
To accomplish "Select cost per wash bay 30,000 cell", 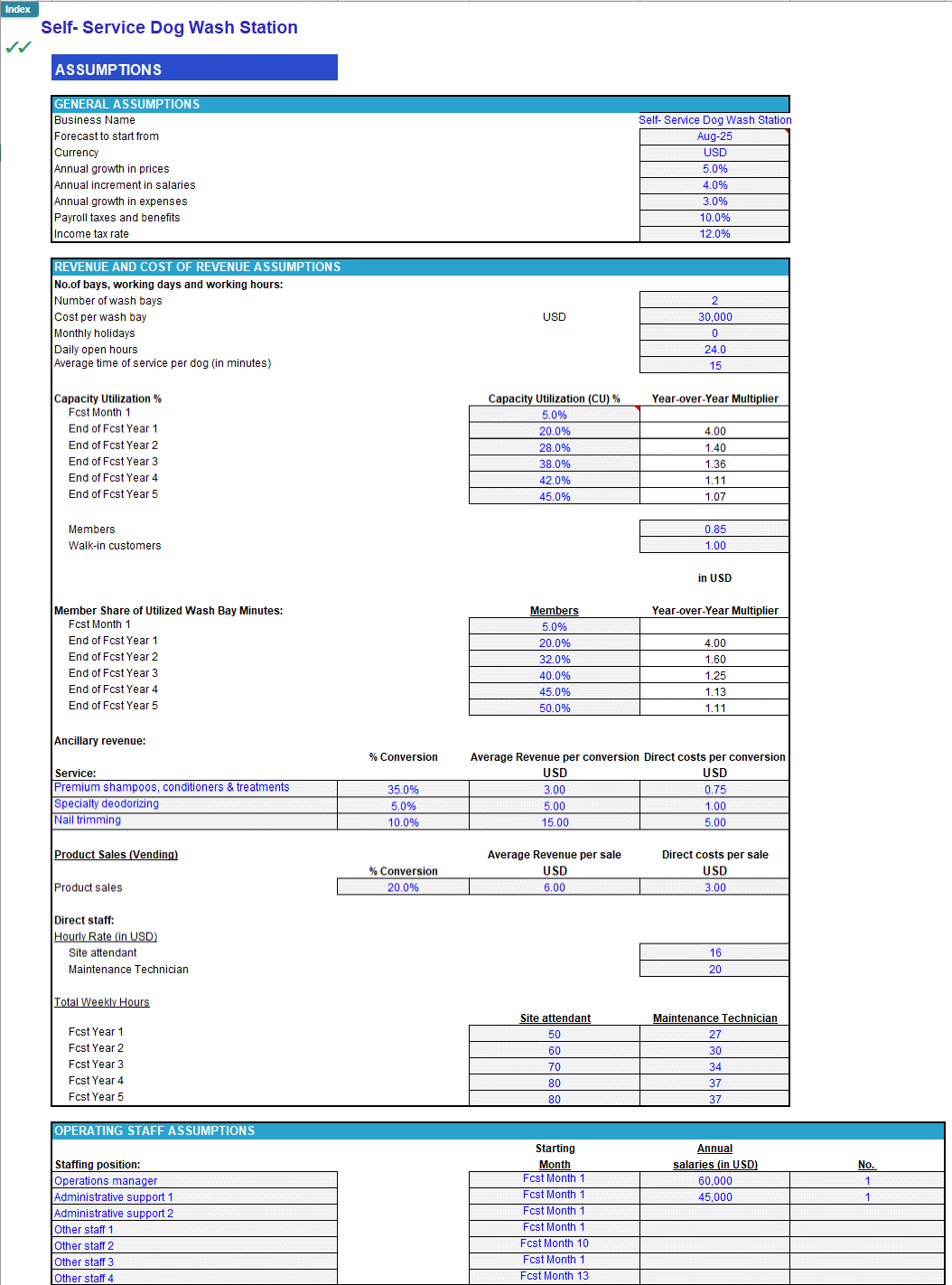I will click(714, 317).
